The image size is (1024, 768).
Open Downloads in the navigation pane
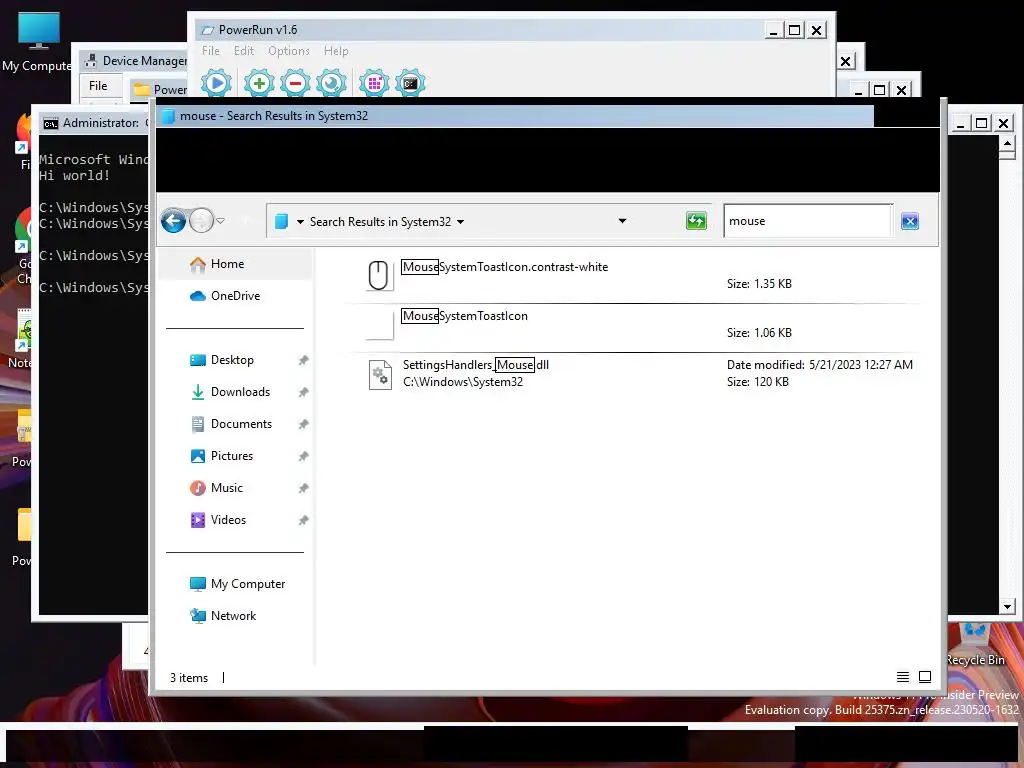point(235,392)
